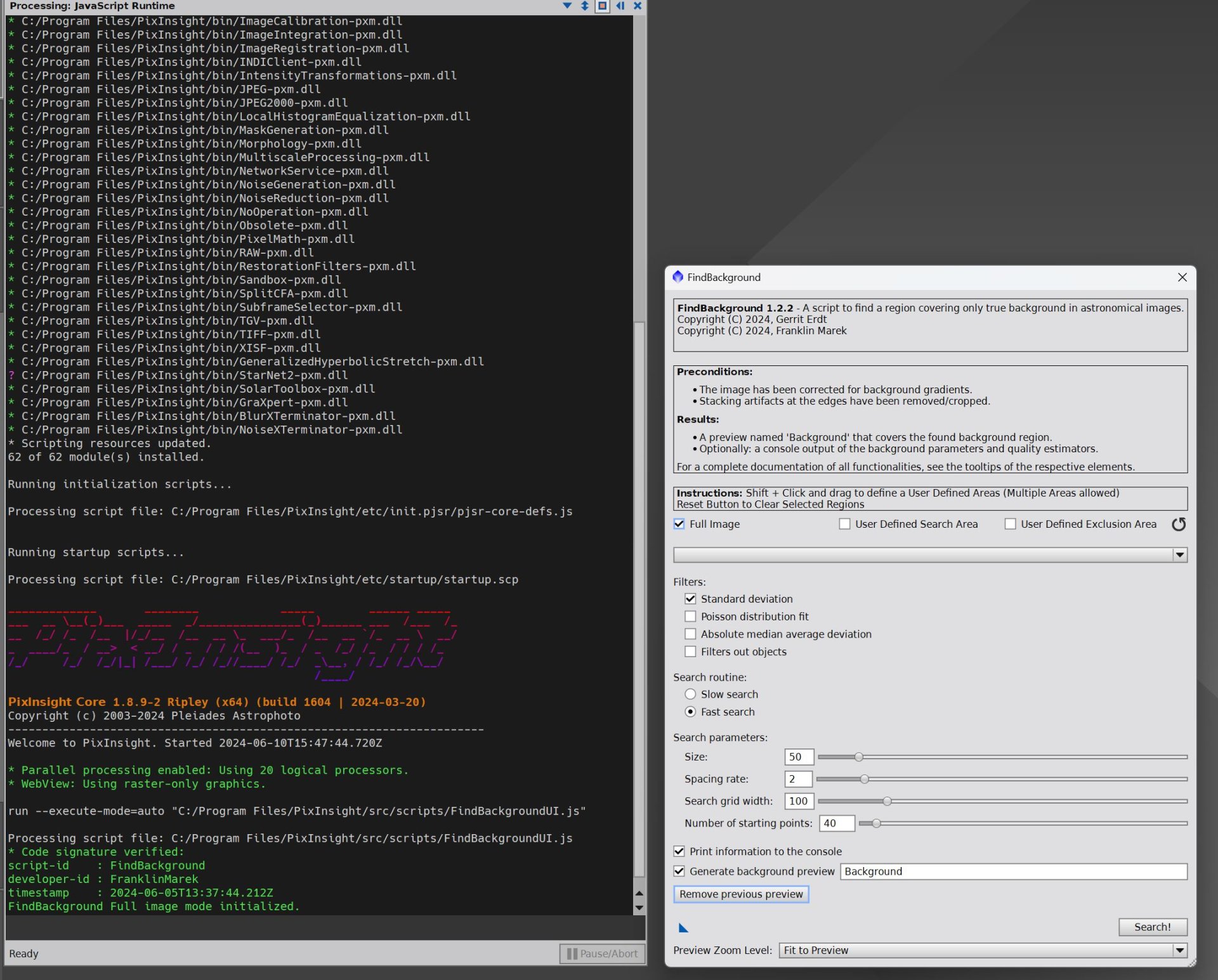Open the Process Console drop-down triangle menu
This screenshot has width=1218, height=980.
[567, 6]
